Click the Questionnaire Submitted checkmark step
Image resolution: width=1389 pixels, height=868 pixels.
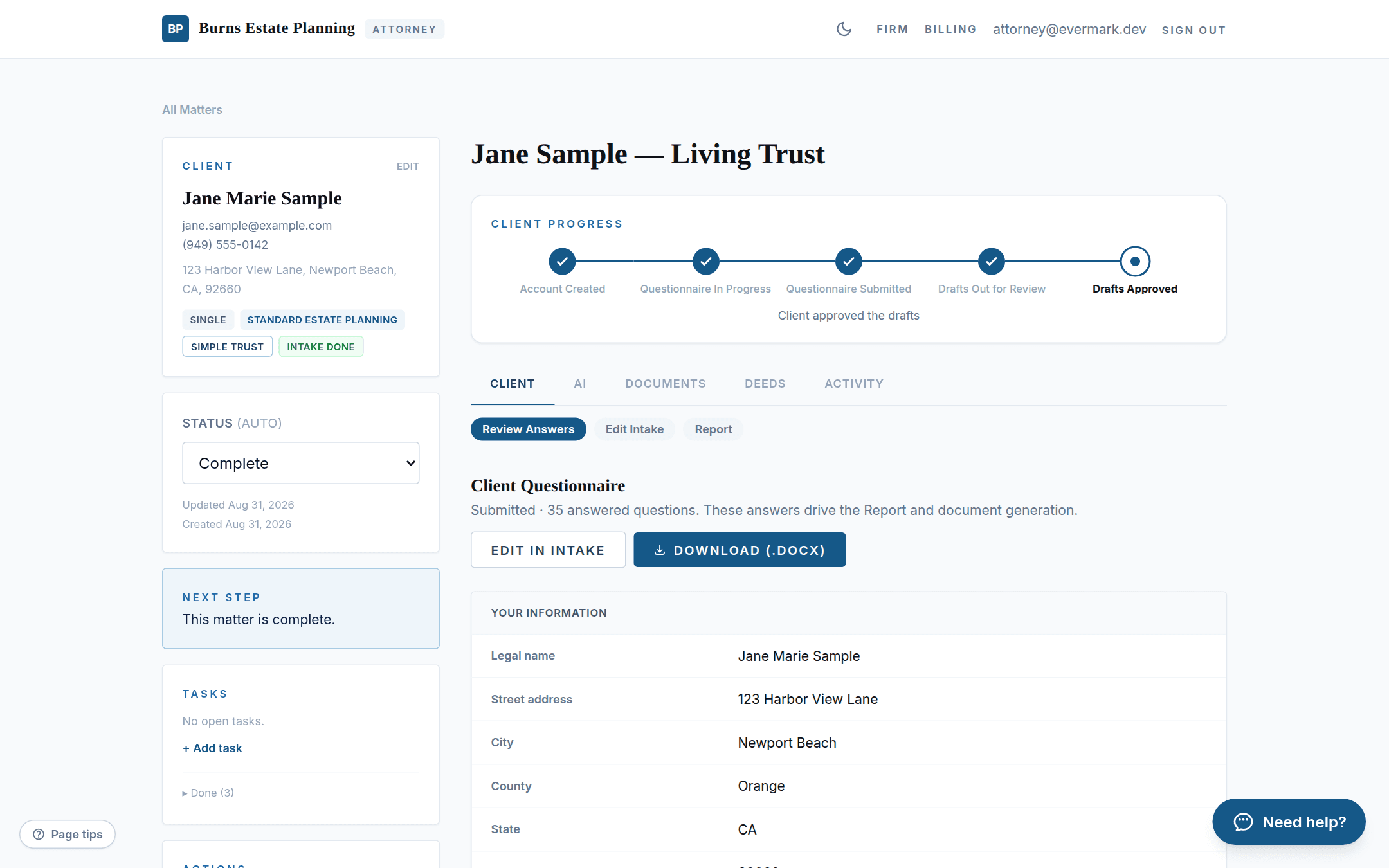point(849,261)
